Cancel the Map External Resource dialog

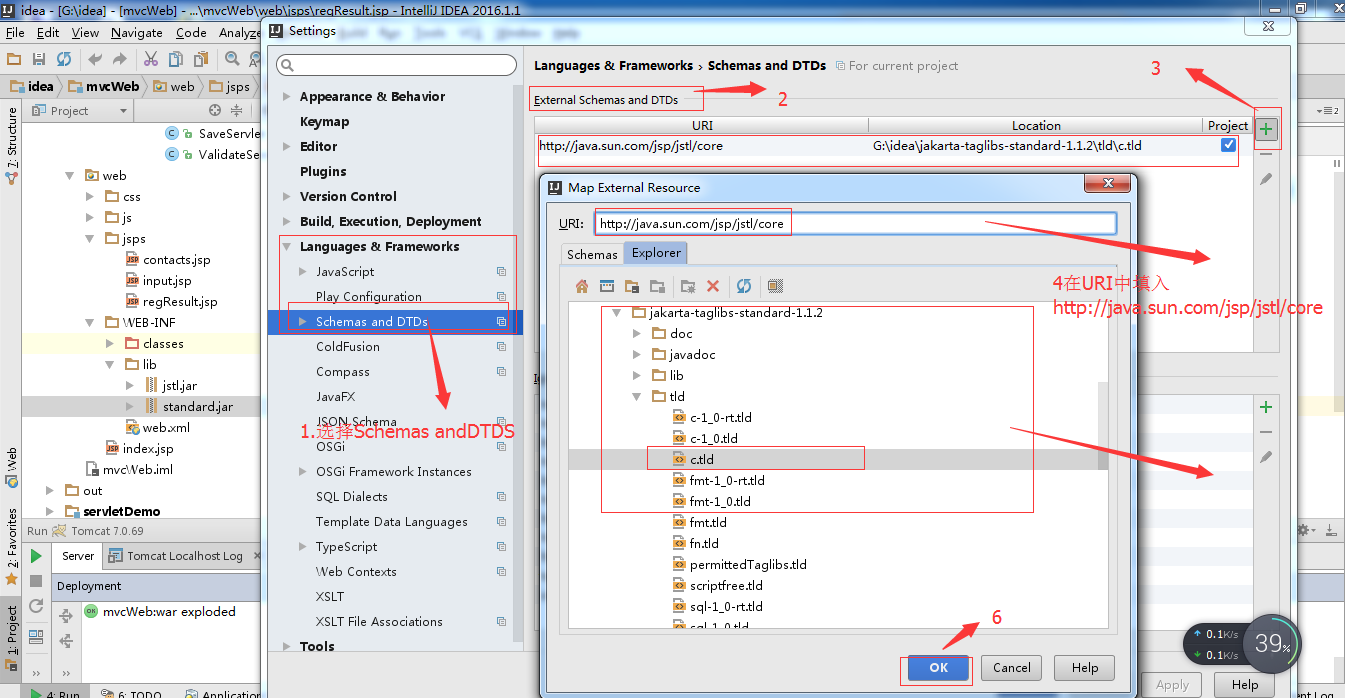click(x=1012, y=668)
